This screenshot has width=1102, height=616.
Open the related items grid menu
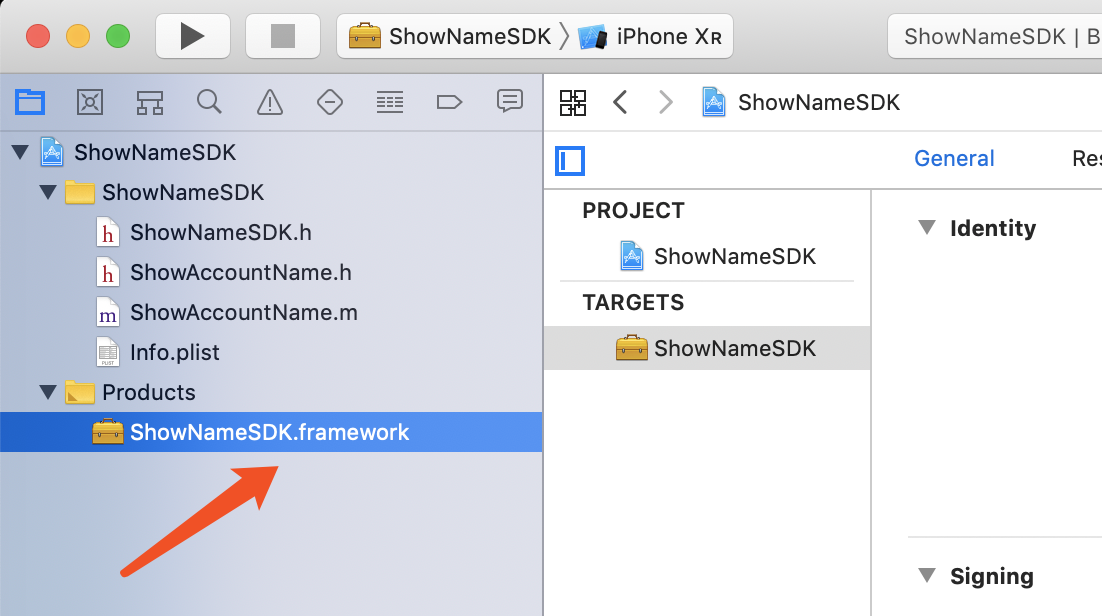pyautogui.click(x=573, y=103)
